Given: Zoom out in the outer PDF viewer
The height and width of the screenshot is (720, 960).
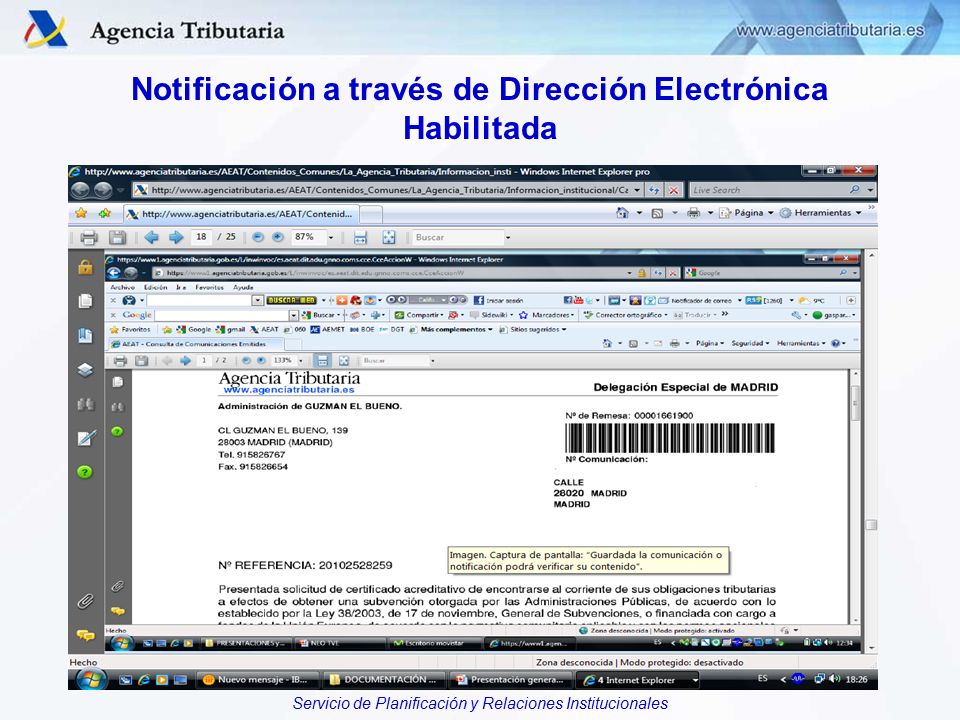Looking at the screenshot, I should pyautogui.click(x=258, y=237).
